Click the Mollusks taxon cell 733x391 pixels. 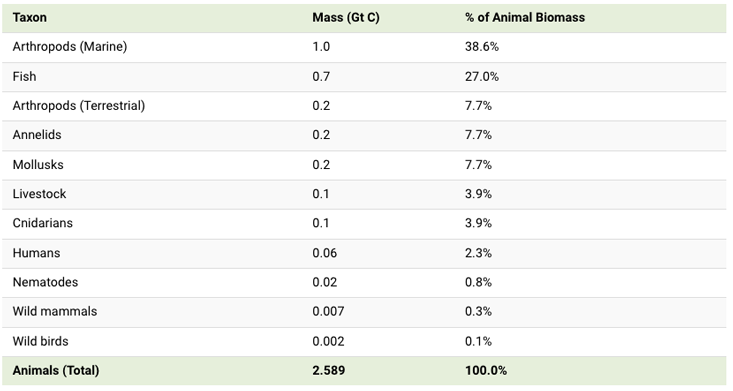point(38,165)
